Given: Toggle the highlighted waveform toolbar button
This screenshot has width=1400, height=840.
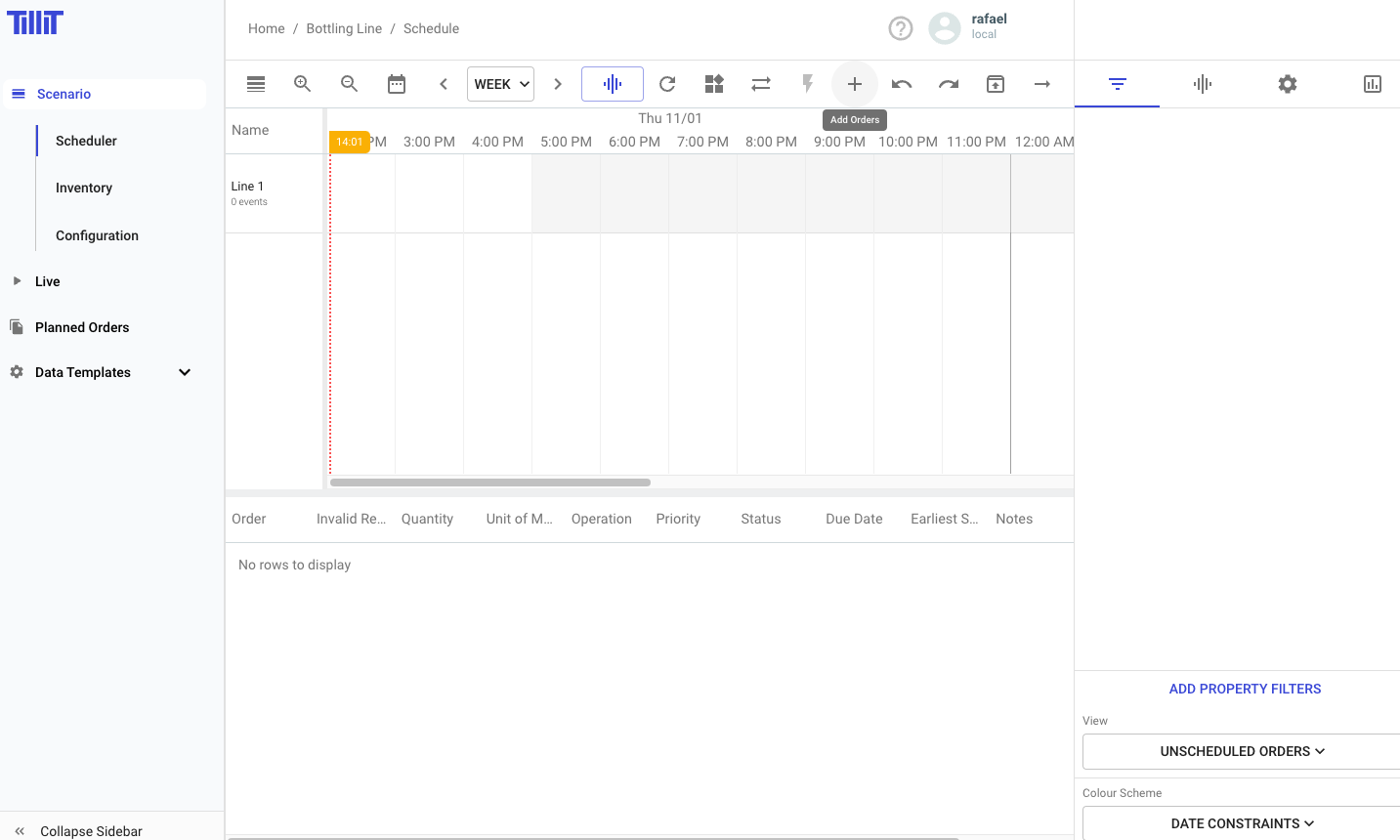Looking at the screenshot, I should 613,84.
